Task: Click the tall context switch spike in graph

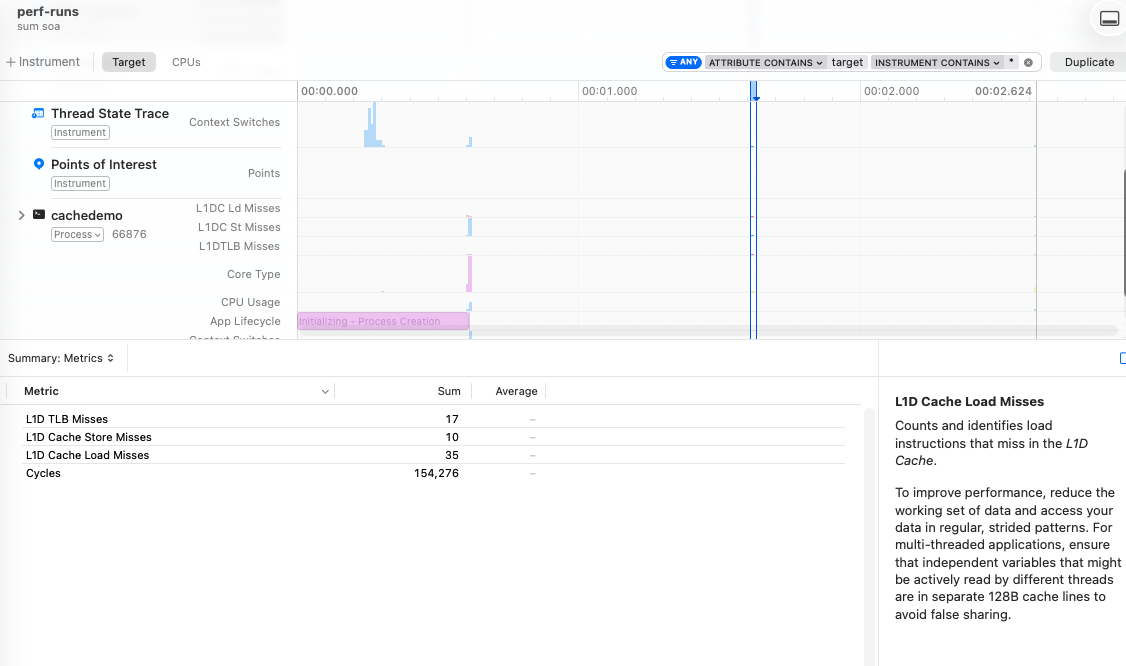Action: [373, 124]
